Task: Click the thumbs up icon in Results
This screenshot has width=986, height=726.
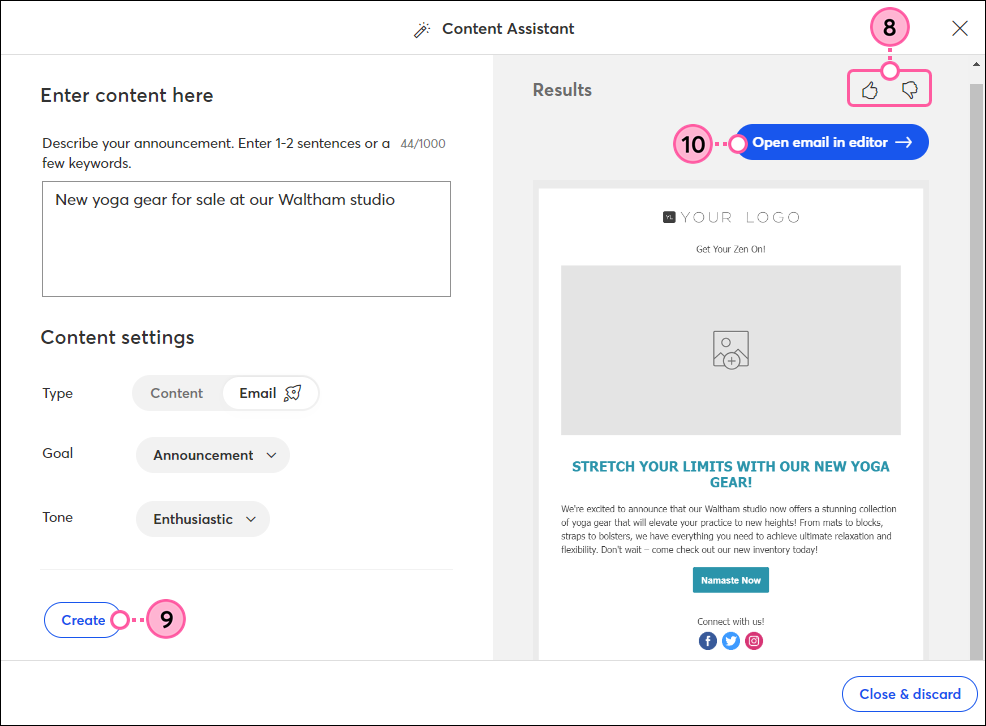Action: pos(869,88)
